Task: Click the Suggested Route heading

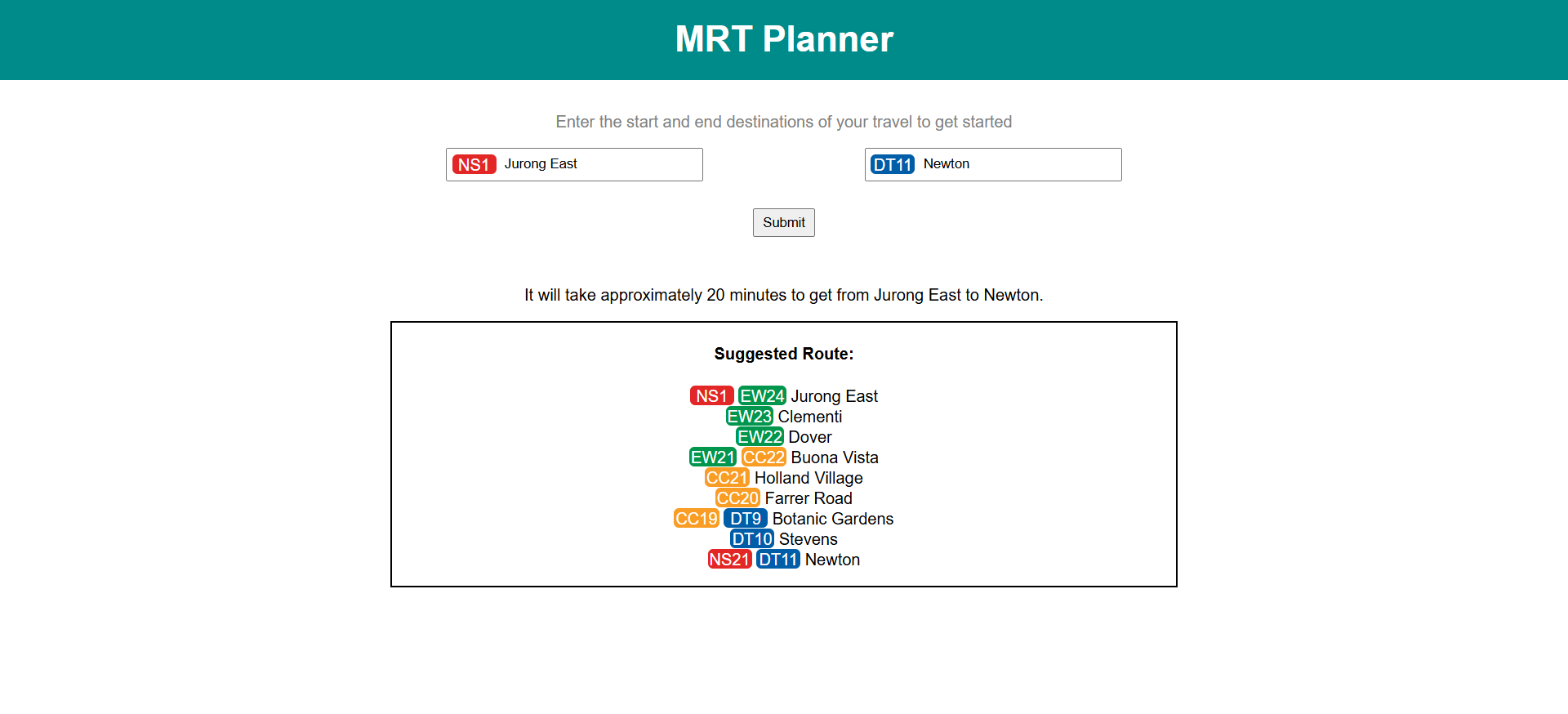Action: coord(784,354)
